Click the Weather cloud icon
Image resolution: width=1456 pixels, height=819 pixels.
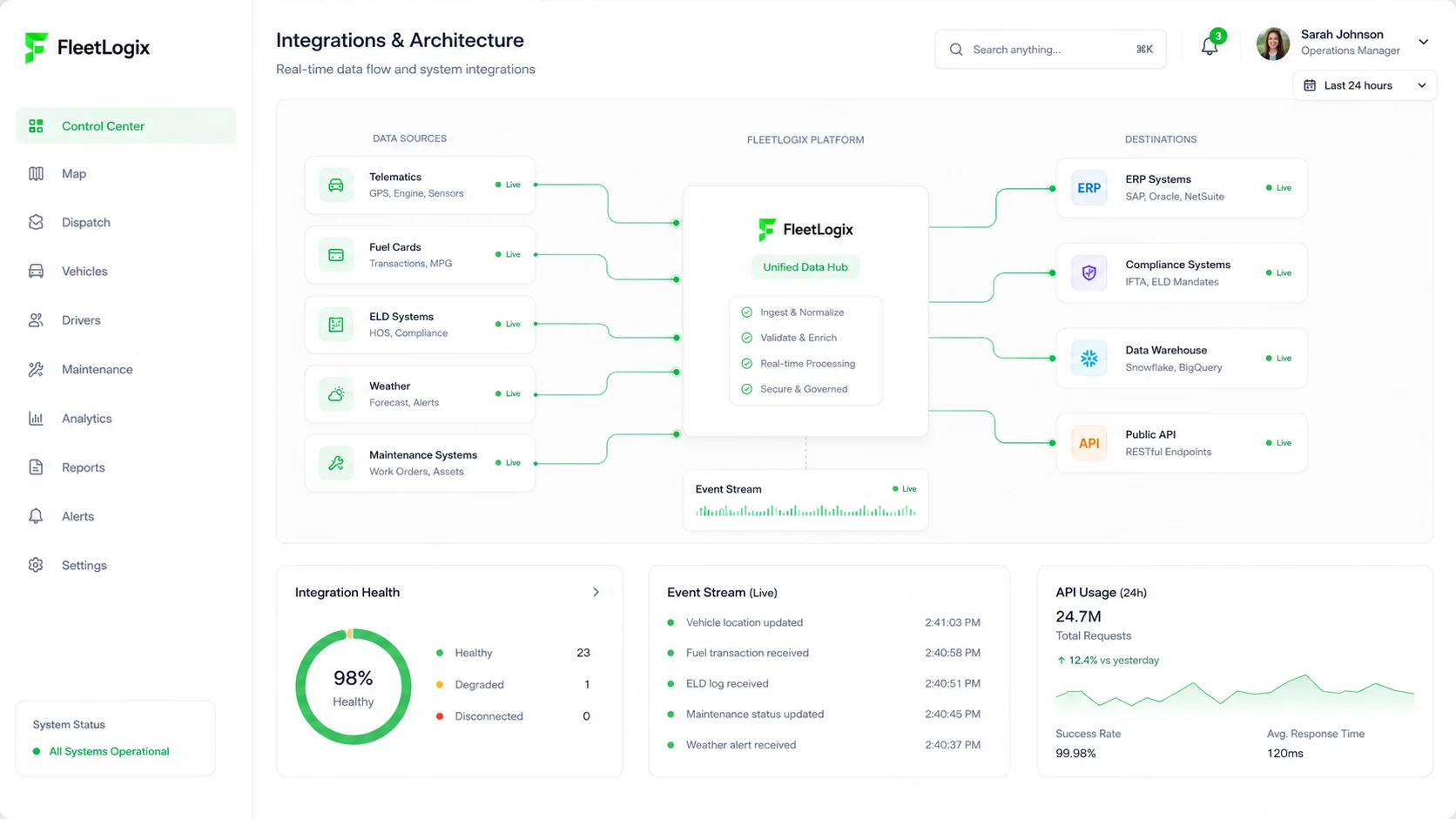tap(336, 394)
